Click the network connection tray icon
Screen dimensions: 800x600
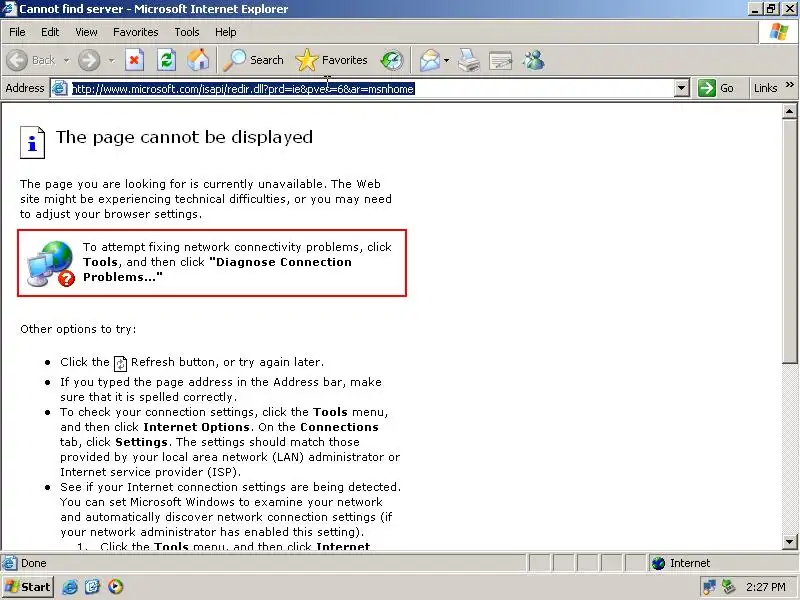click(x=709, y=587)
